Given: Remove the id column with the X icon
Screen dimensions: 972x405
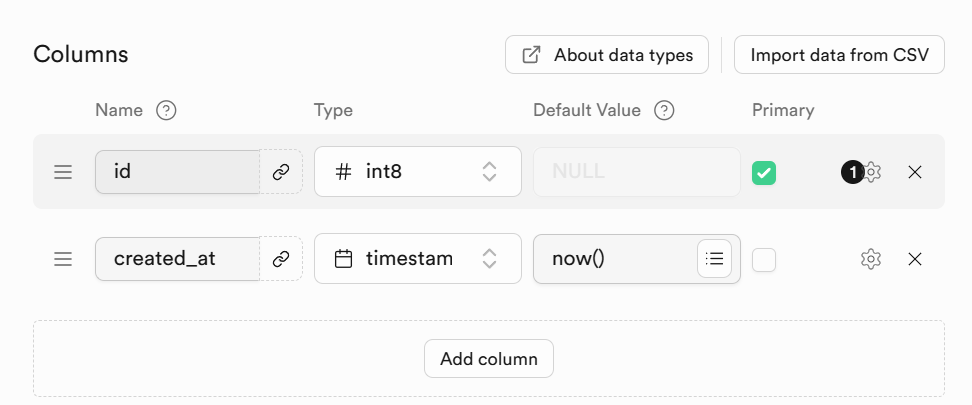Looking at the screenshot, I should tap(914, 172).
